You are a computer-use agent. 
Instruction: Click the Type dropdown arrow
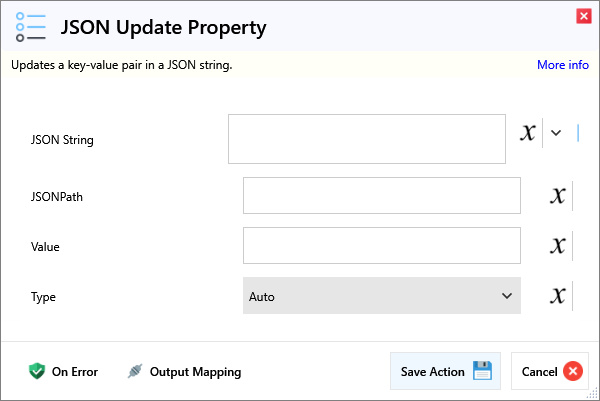click(505, 296)
